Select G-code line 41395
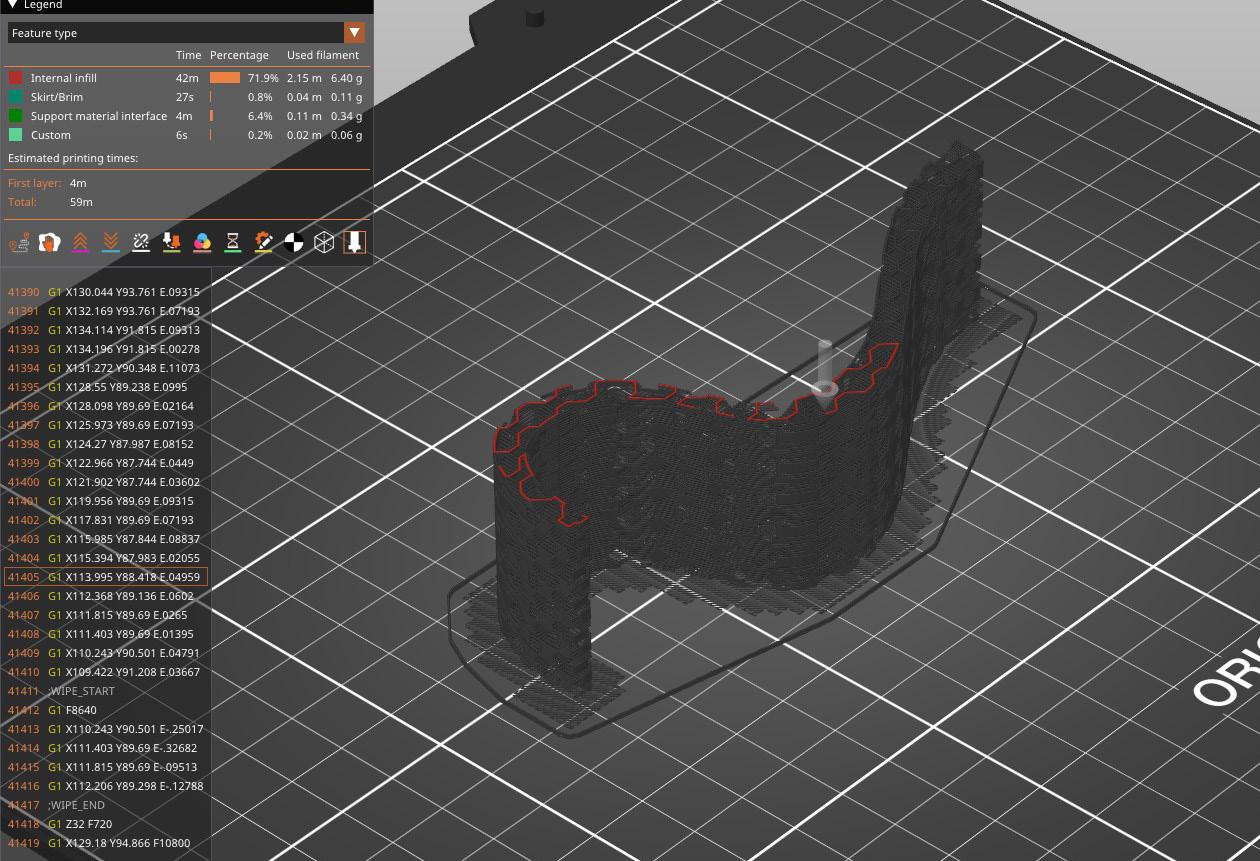 coord(105,387)
